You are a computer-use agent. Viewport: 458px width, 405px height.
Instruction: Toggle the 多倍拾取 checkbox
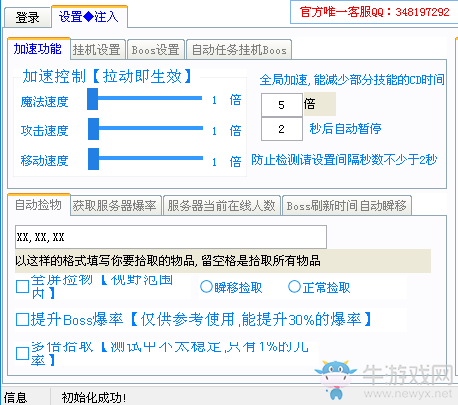point(22,353)
